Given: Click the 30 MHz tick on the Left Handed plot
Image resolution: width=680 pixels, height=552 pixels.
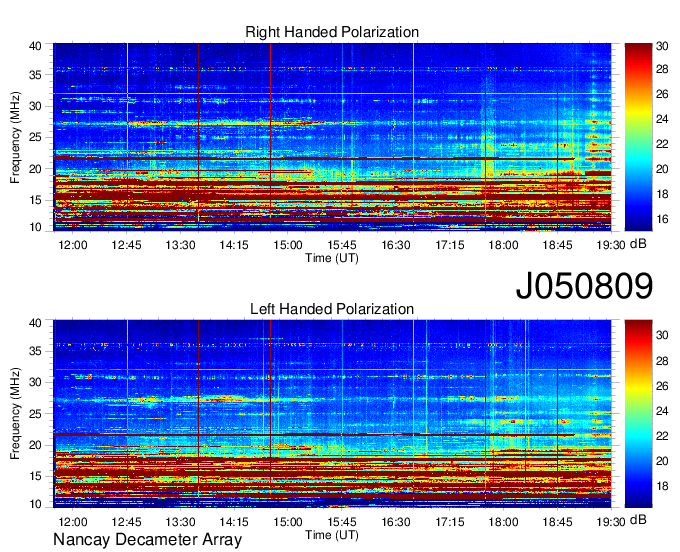Looking at the screenshot, I should click(35, 382).
